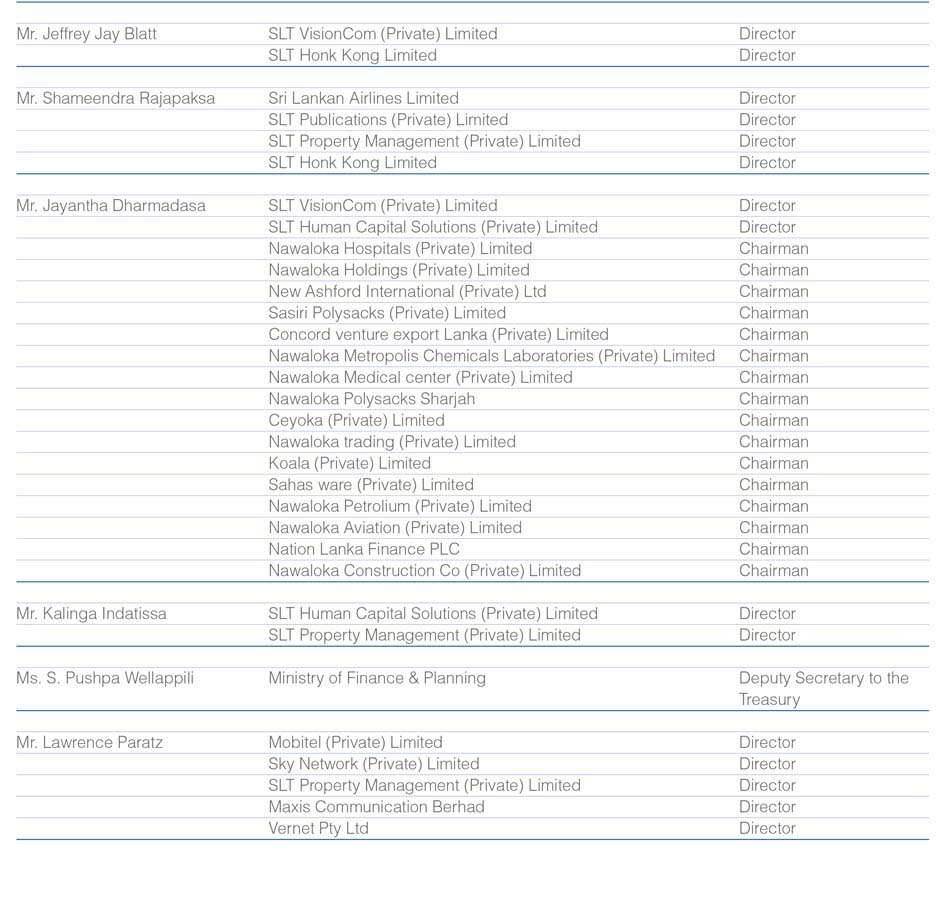Click Mr. Lawrence Paratz name
This screenshot has height=907, width=945.
point(89,742)
